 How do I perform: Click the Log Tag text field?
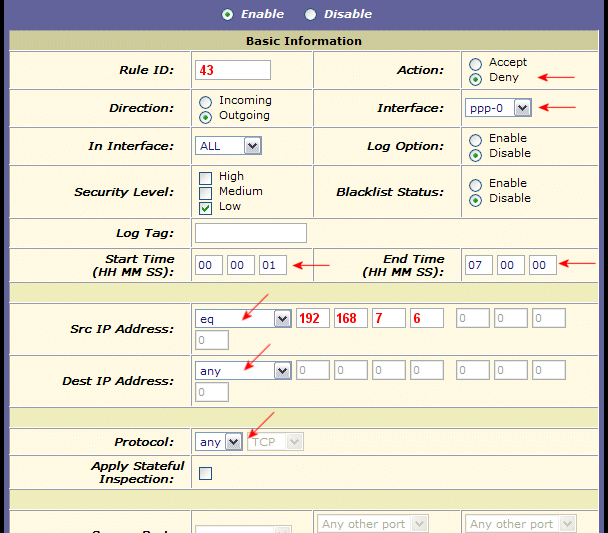[250, 233]
